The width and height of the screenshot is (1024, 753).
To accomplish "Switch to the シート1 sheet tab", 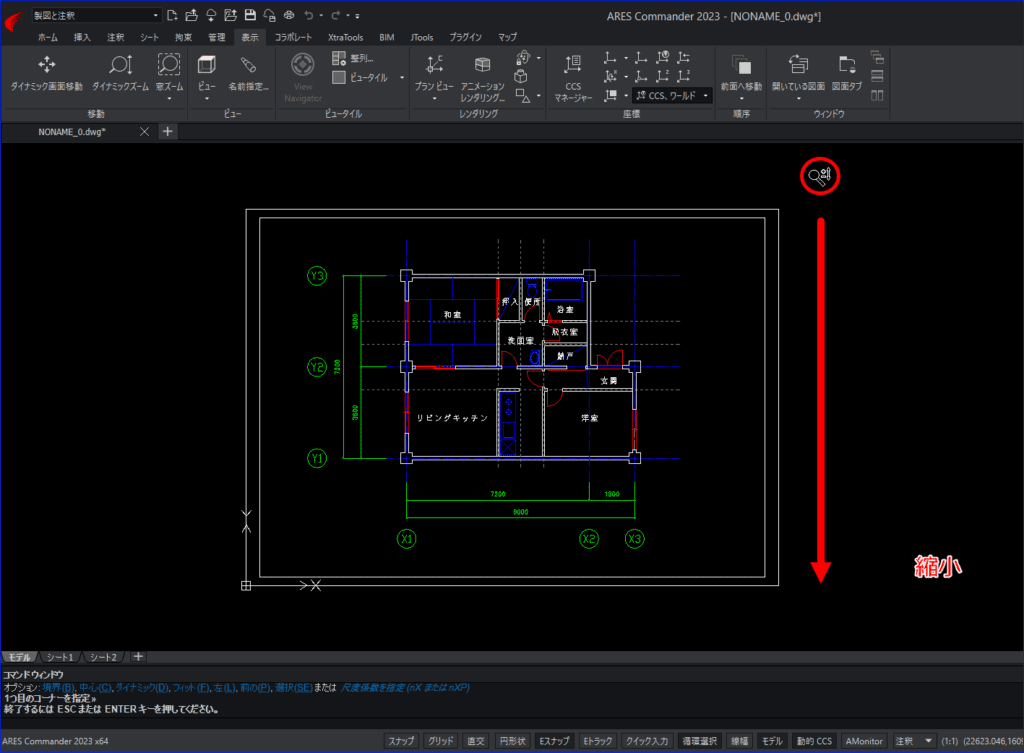I will [60, 657].
